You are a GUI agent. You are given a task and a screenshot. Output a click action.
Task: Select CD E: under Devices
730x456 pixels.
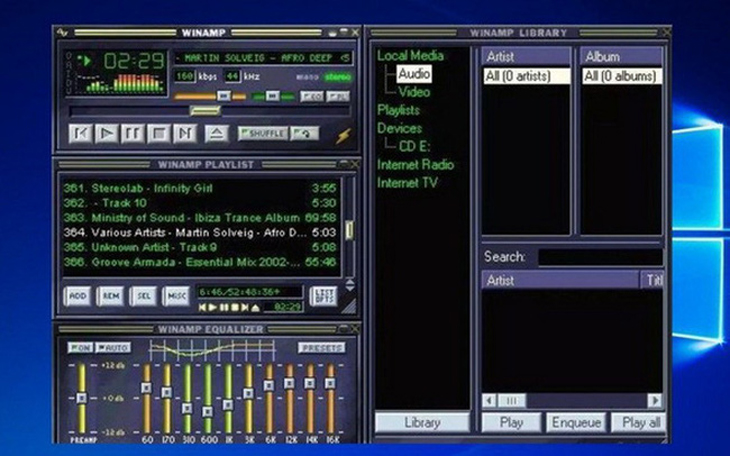(414, 146)
